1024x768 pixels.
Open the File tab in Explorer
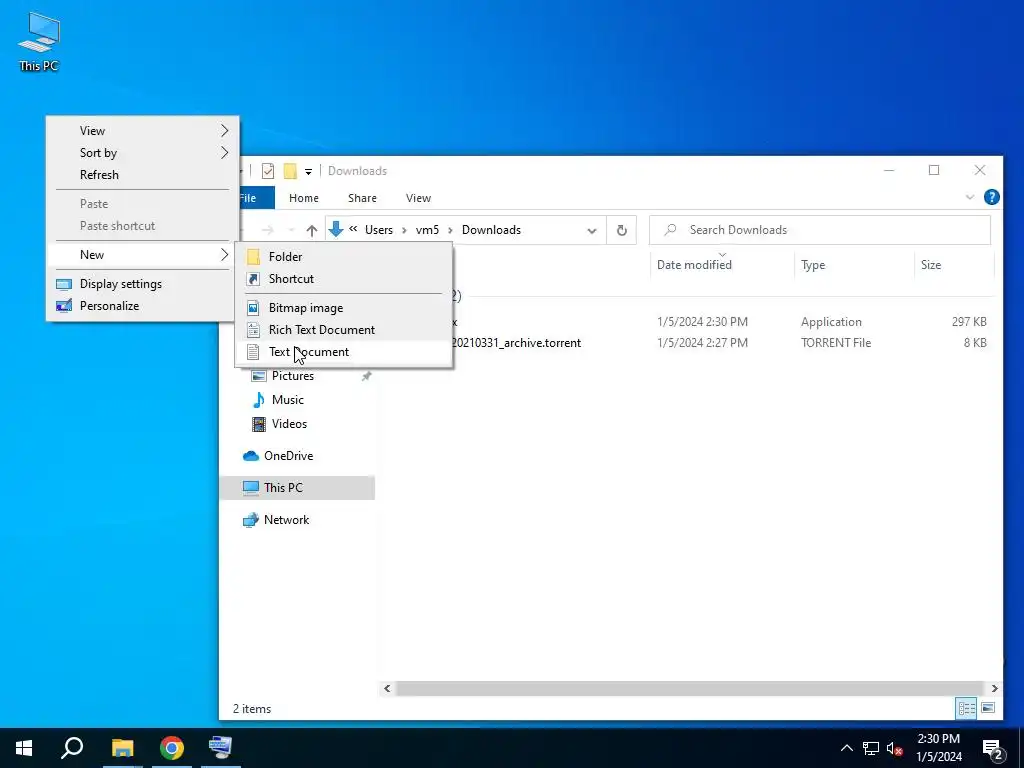(255, 198)
